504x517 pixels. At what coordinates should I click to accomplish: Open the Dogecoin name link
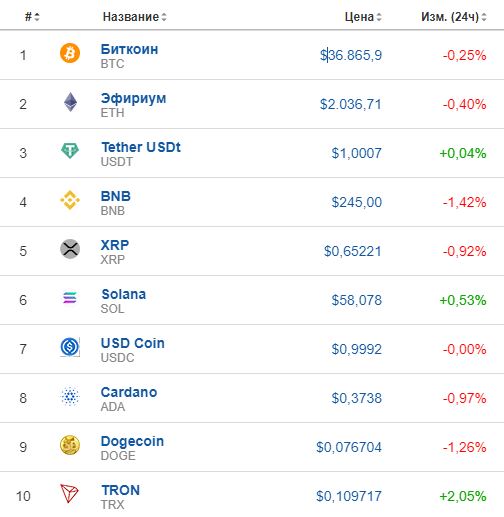click(x=132, y=441)
